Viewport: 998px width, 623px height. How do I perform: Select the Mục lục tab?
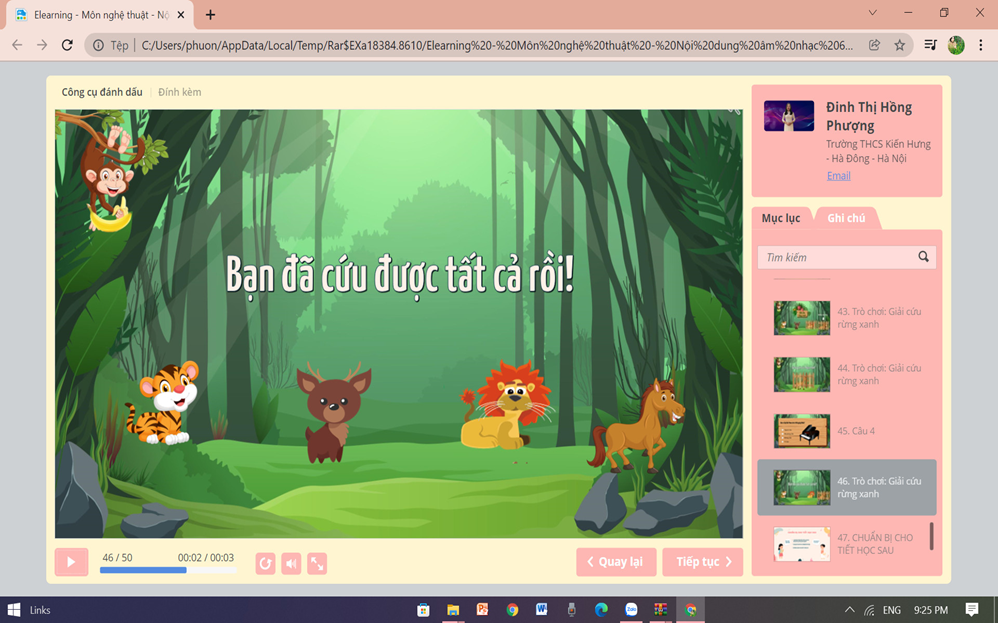781,218
